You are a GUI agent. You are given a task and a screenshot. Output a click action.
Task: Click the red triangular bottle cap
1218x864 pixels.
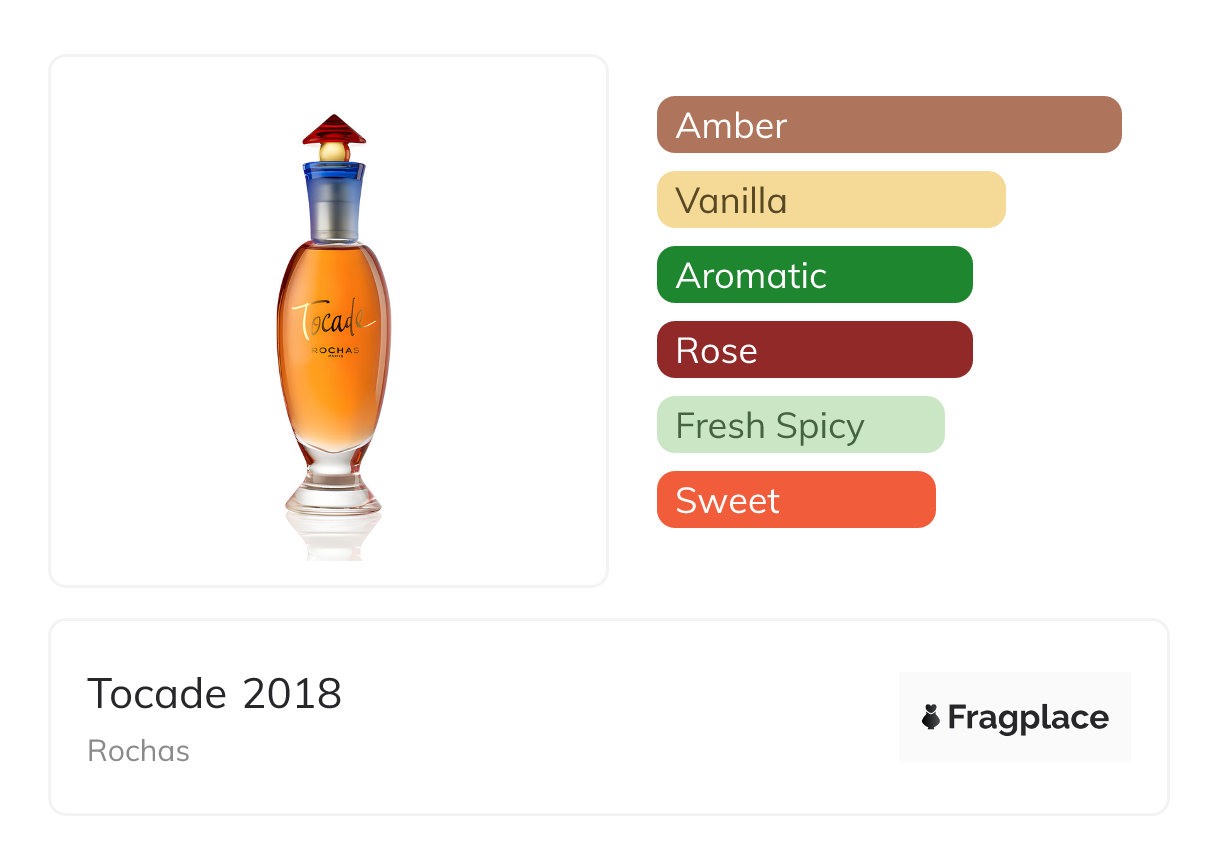pyautogui.click(x=334, y=131)
